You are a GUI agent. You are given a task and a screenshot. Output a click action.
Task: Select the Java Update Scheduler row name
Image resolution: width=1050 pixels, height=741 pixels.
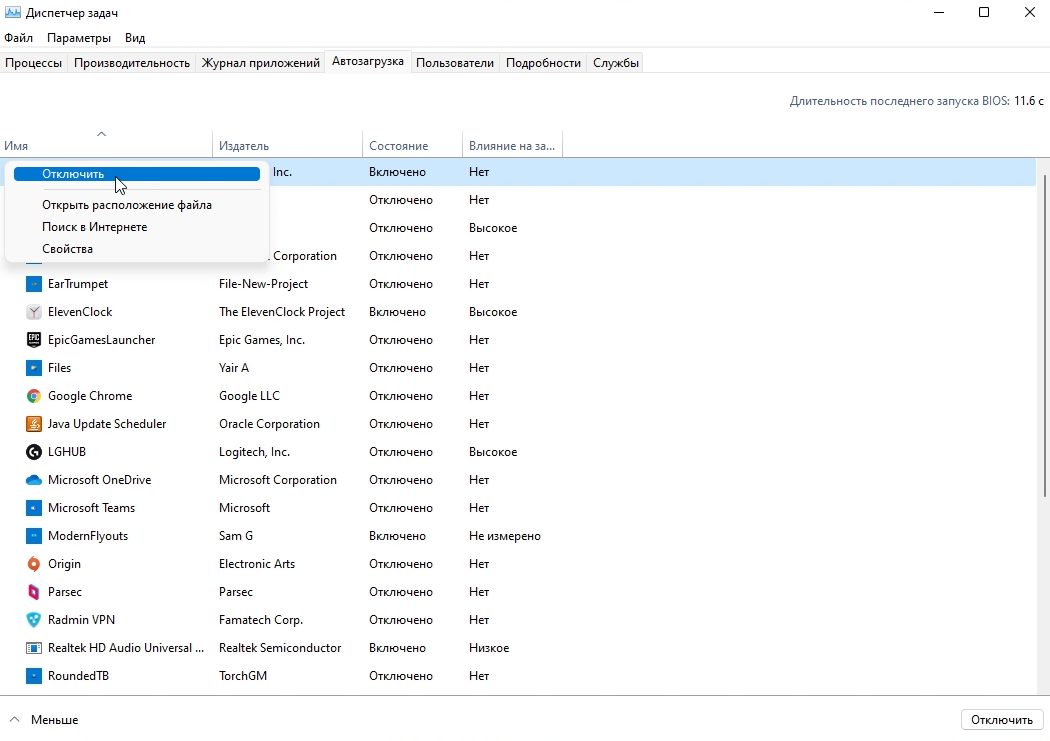point(106,424)
